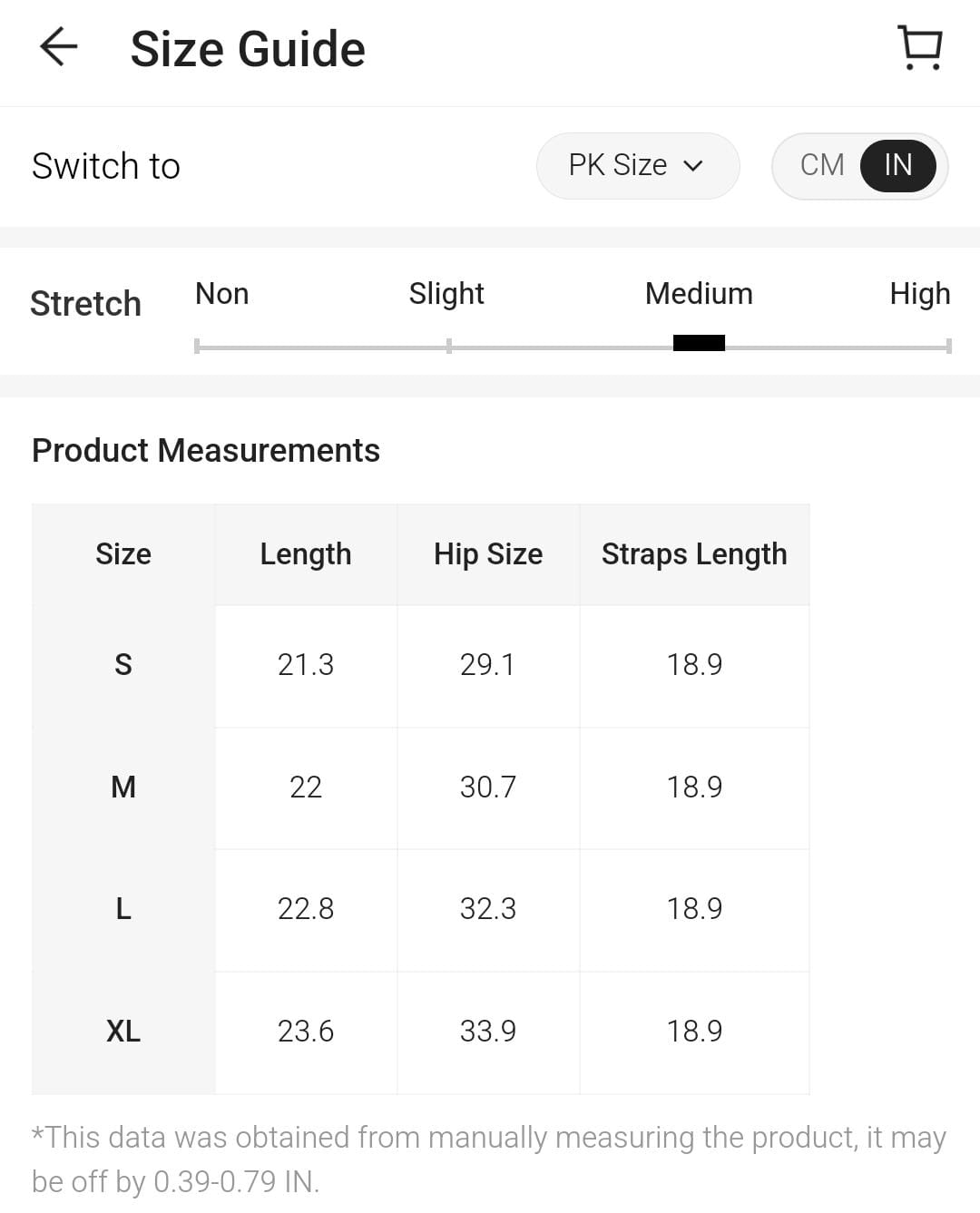Click the Length column header
980x1213 pixels.
[305, 554]
